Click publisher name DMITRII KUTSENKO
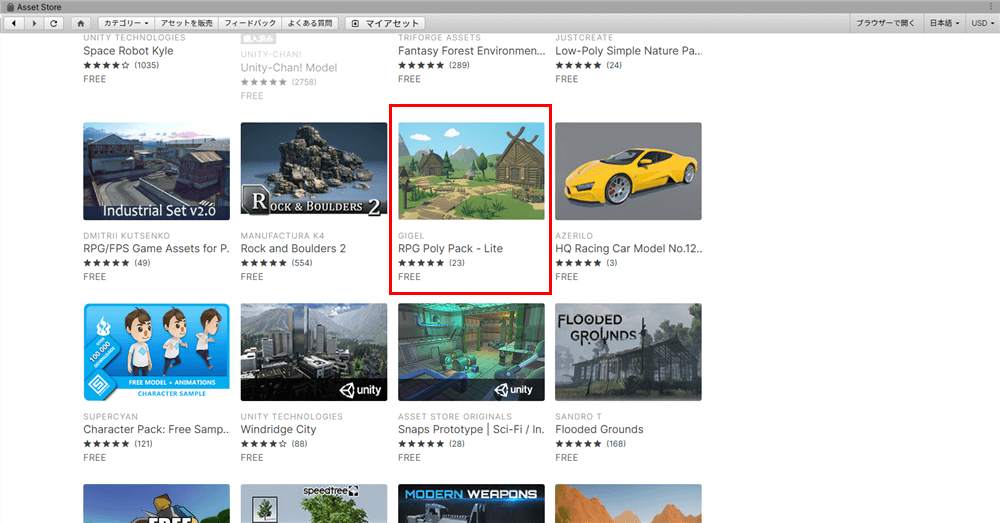Screen dimensions: 1000x523 coord(126,236)
